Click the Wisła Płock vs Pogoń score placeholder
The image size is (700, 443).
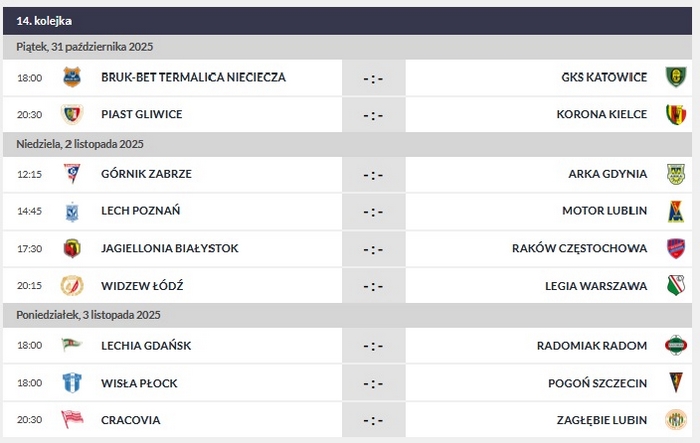[373, 383]
